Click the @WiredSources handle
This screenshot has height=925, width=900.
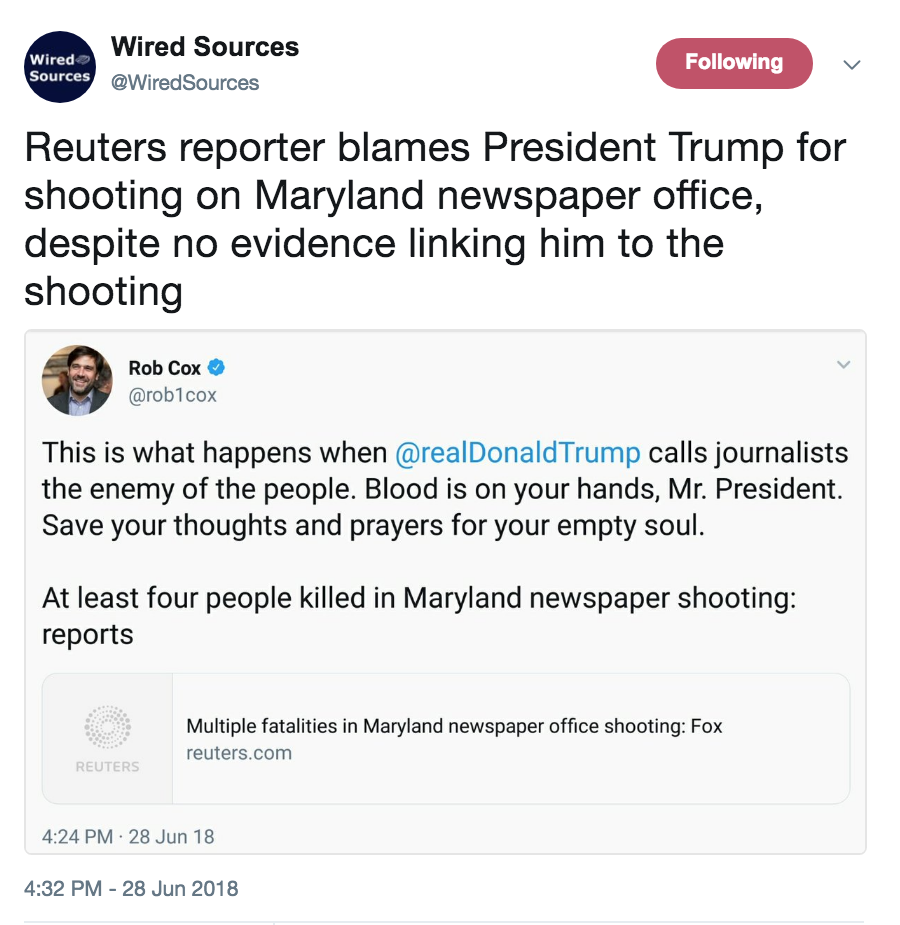(185, 82)
